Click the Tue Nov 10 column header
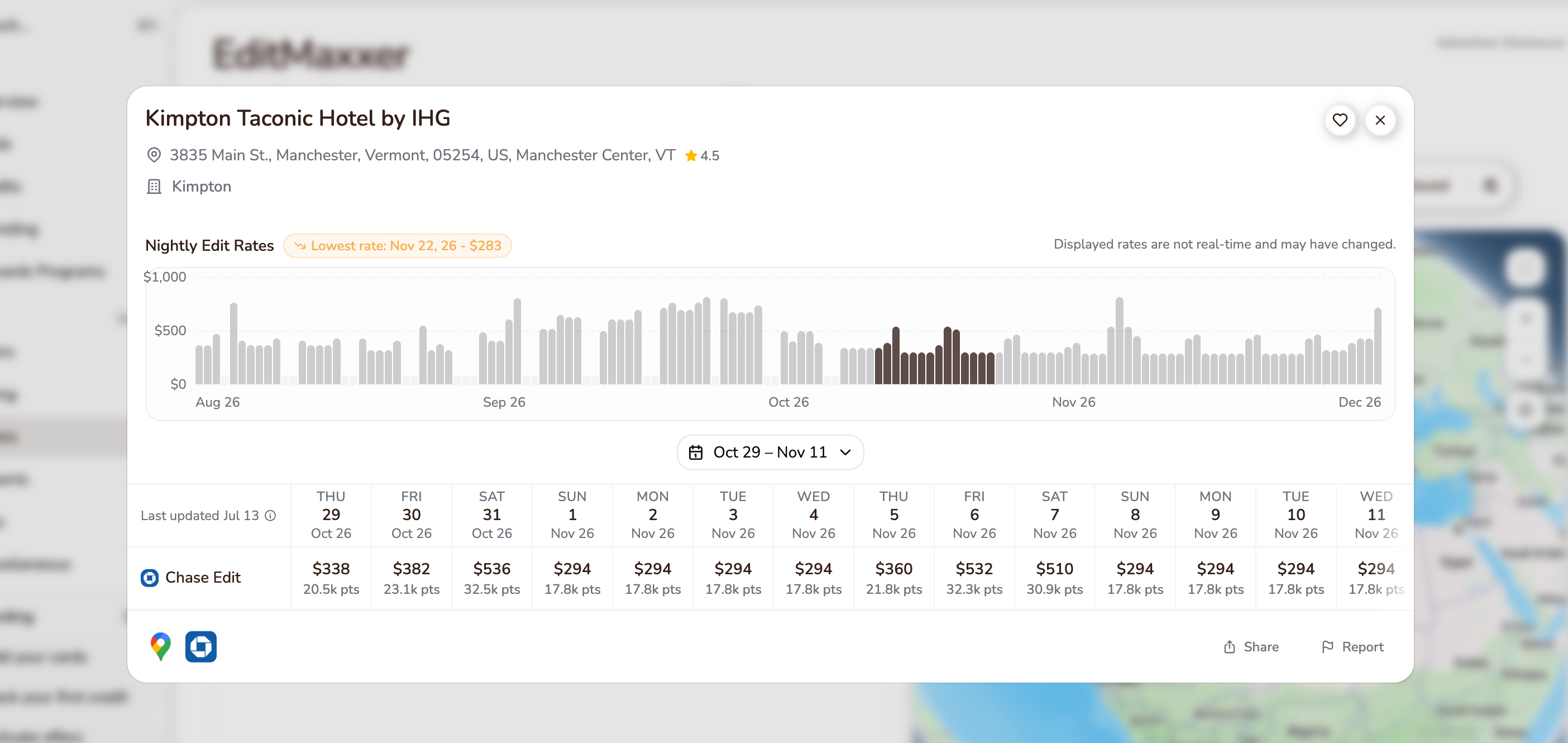Image resolution: width=1568 pixels, height=743 pixels. (x=1295, y=515)
